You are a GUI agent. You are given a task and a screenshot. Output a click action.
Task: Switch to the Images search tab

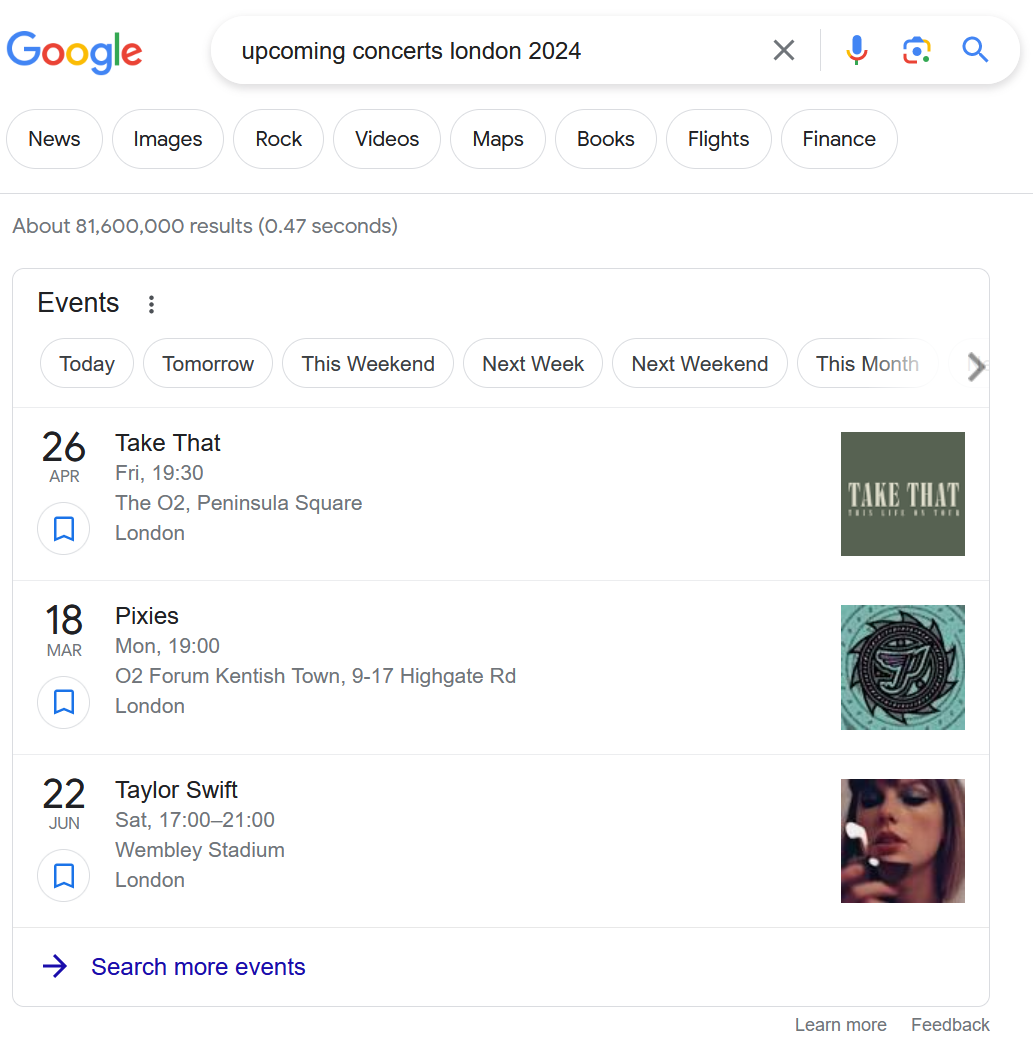pyautogui.click(x=167, y=139)
